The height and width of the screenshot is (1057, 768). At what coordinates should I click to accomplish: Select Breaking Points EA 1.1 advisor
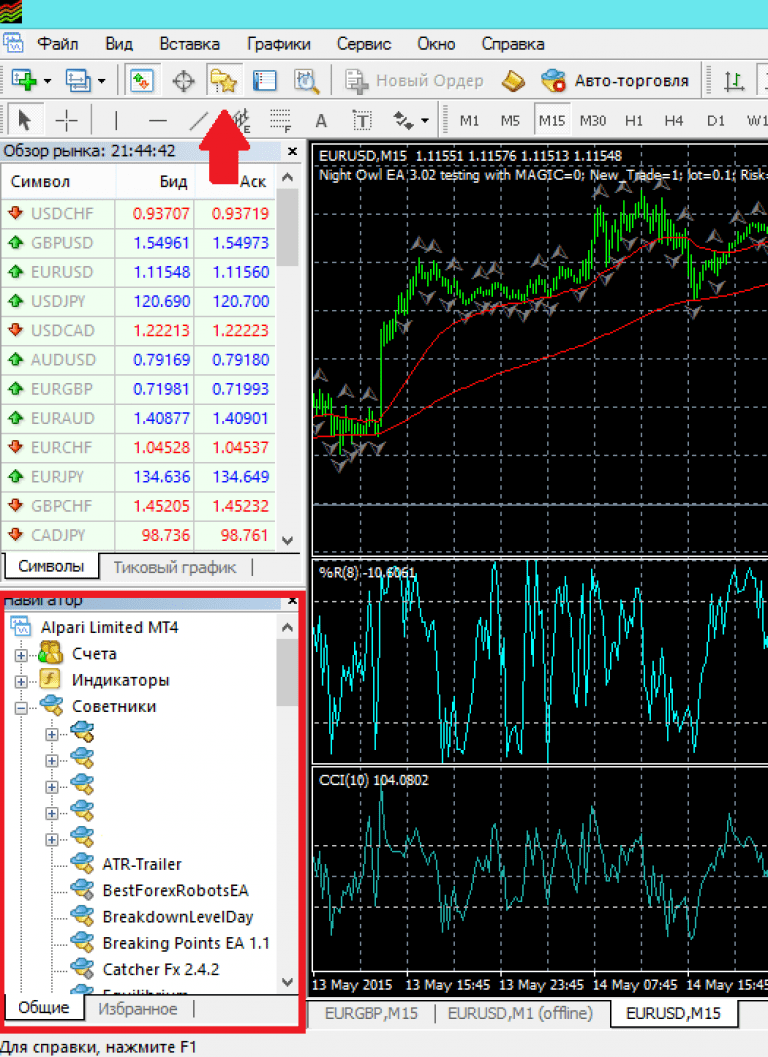185,943
